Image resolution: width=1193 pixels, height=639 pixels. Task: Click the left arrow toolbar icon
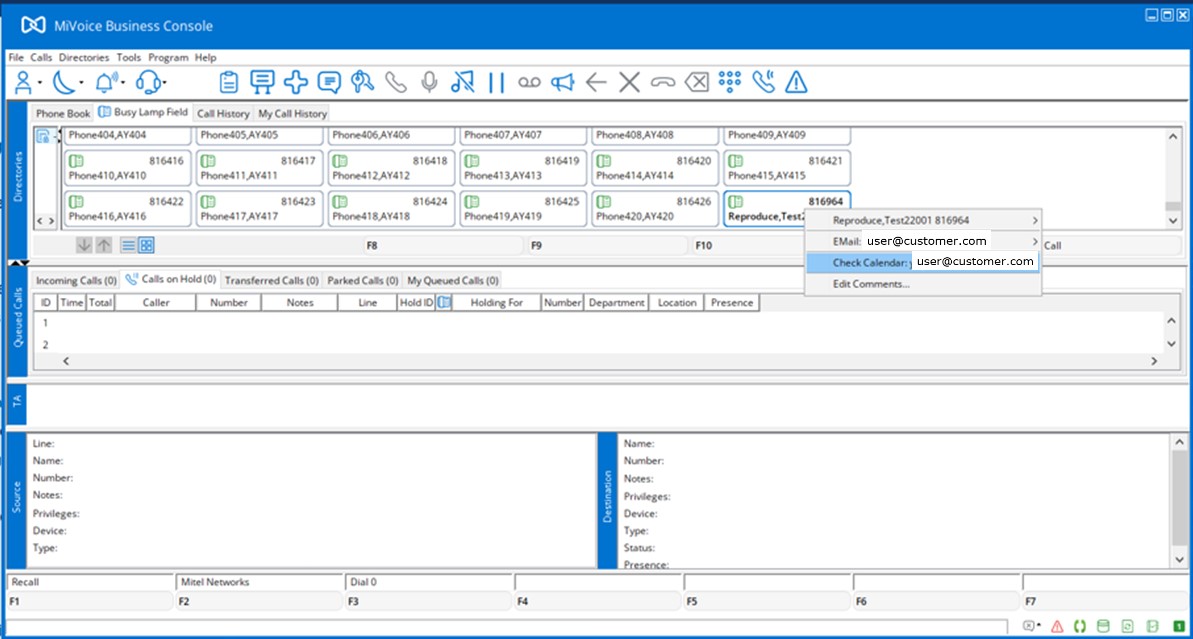click(596, 82)
